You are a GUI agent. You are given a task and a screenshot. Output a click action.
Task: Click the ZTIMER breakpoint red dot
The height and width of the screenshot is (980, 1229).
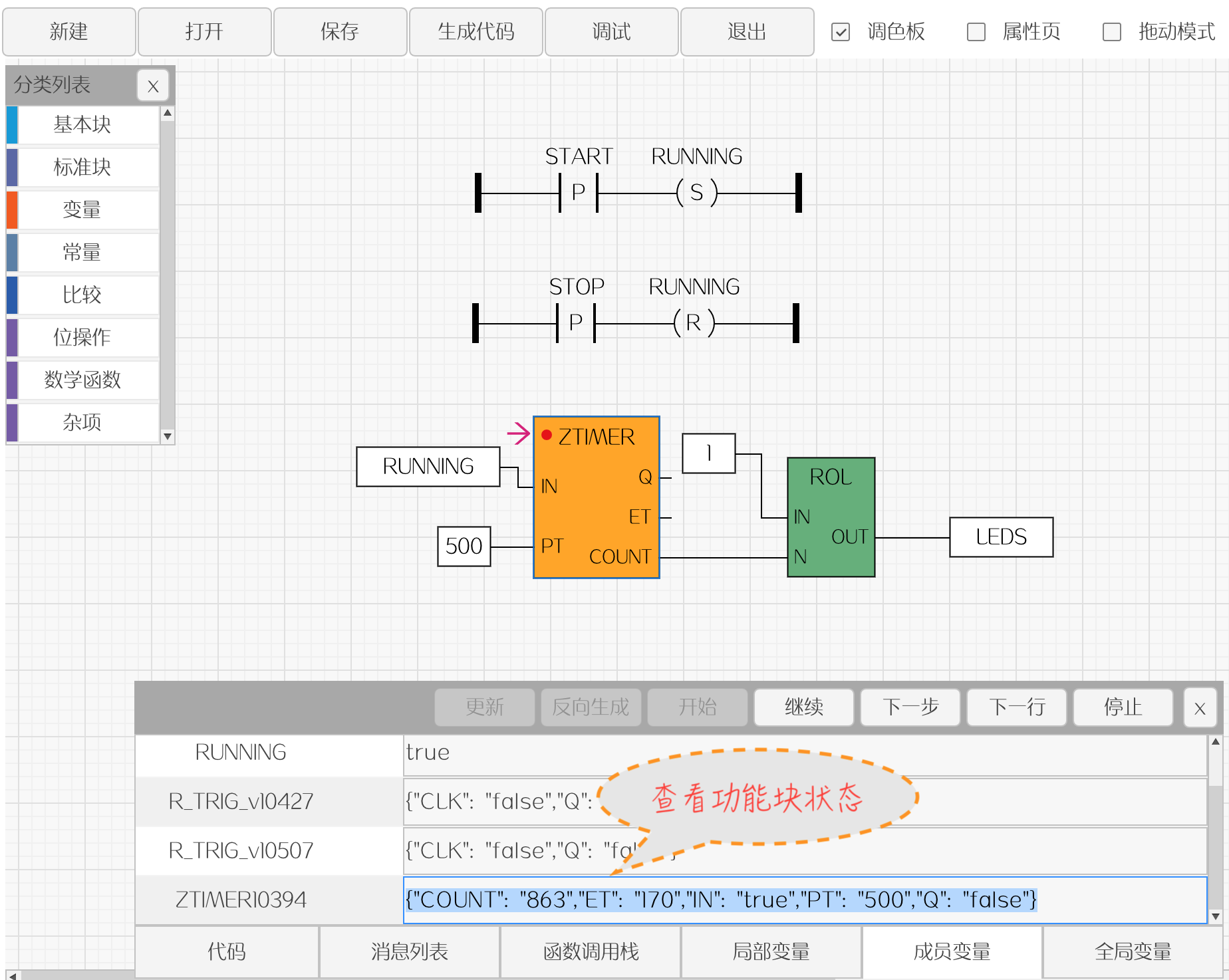547,435
